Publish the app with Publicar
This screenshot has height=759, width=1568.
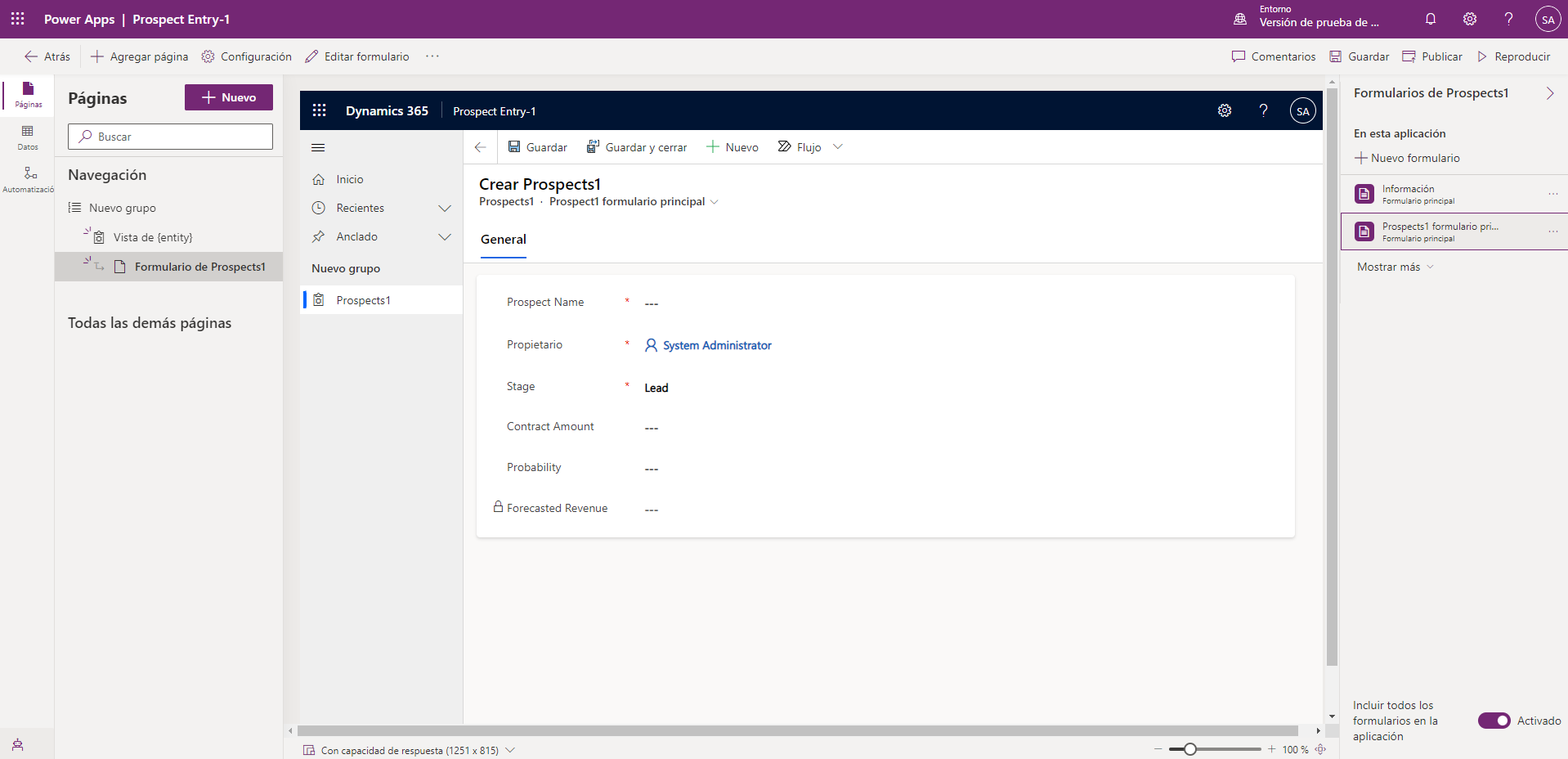pyautogui.click(x=1432, y=56)
